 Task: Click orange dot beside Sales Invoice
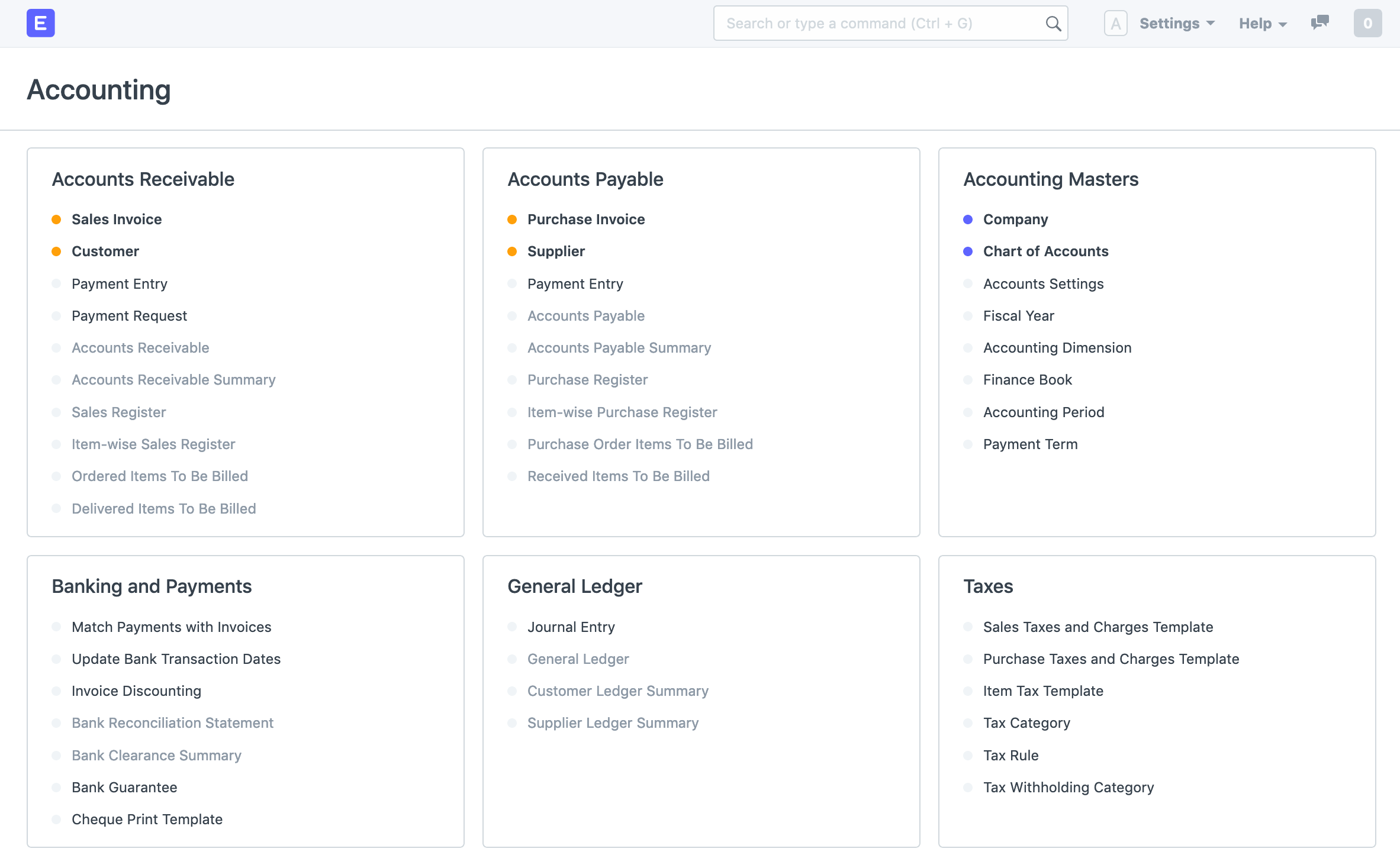coord(56,220)
